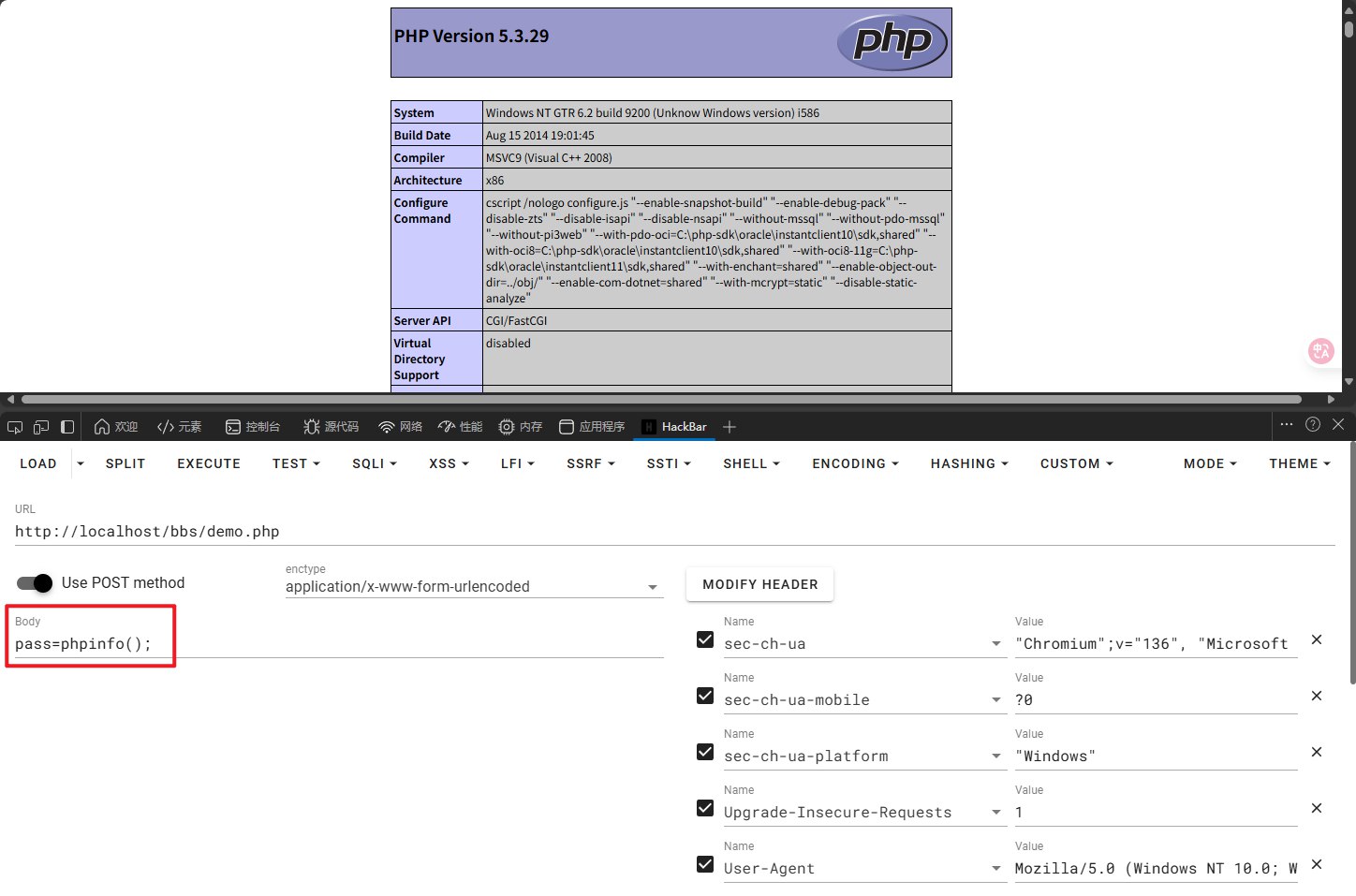Toggle device emulation icon in DevTools

tap(41, 427)
